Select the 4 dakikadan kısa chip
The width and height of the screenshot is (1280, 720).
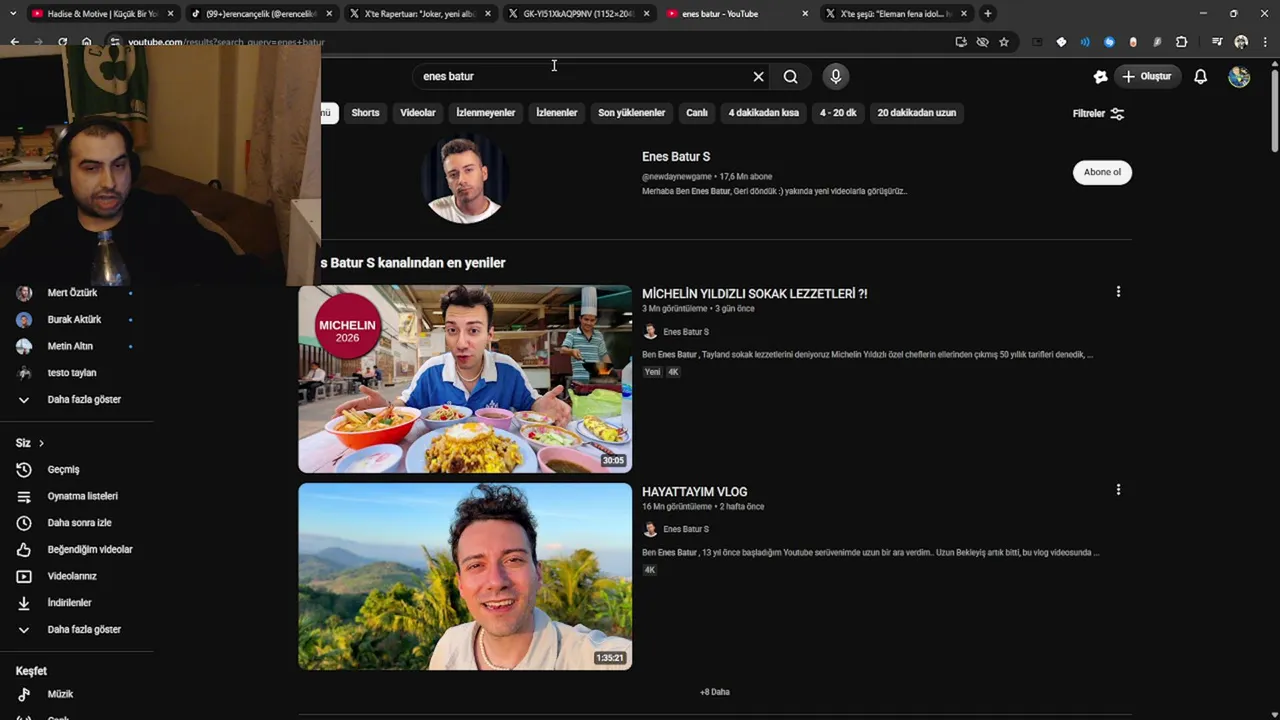pos(764,113)
